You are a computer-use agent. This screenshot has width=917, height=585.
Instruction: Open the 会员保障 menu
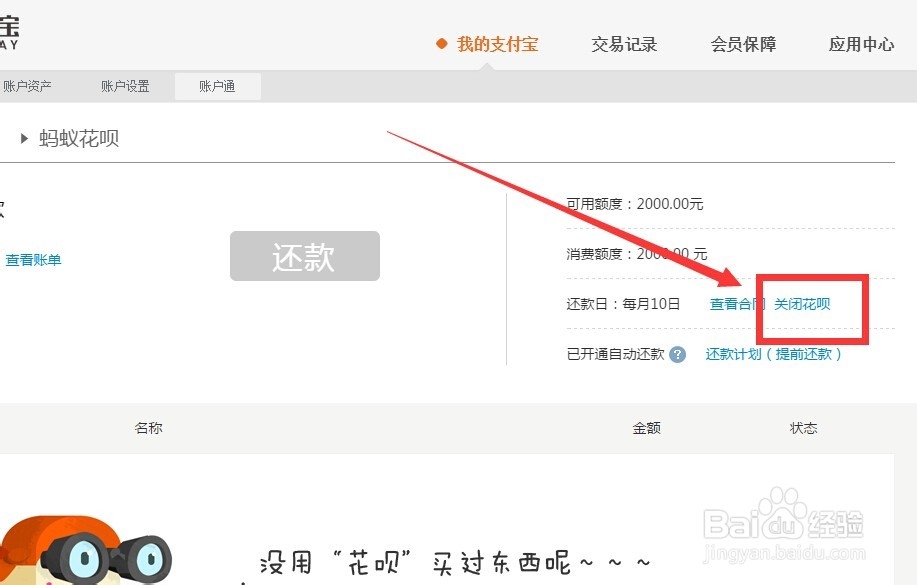(742, 44)
